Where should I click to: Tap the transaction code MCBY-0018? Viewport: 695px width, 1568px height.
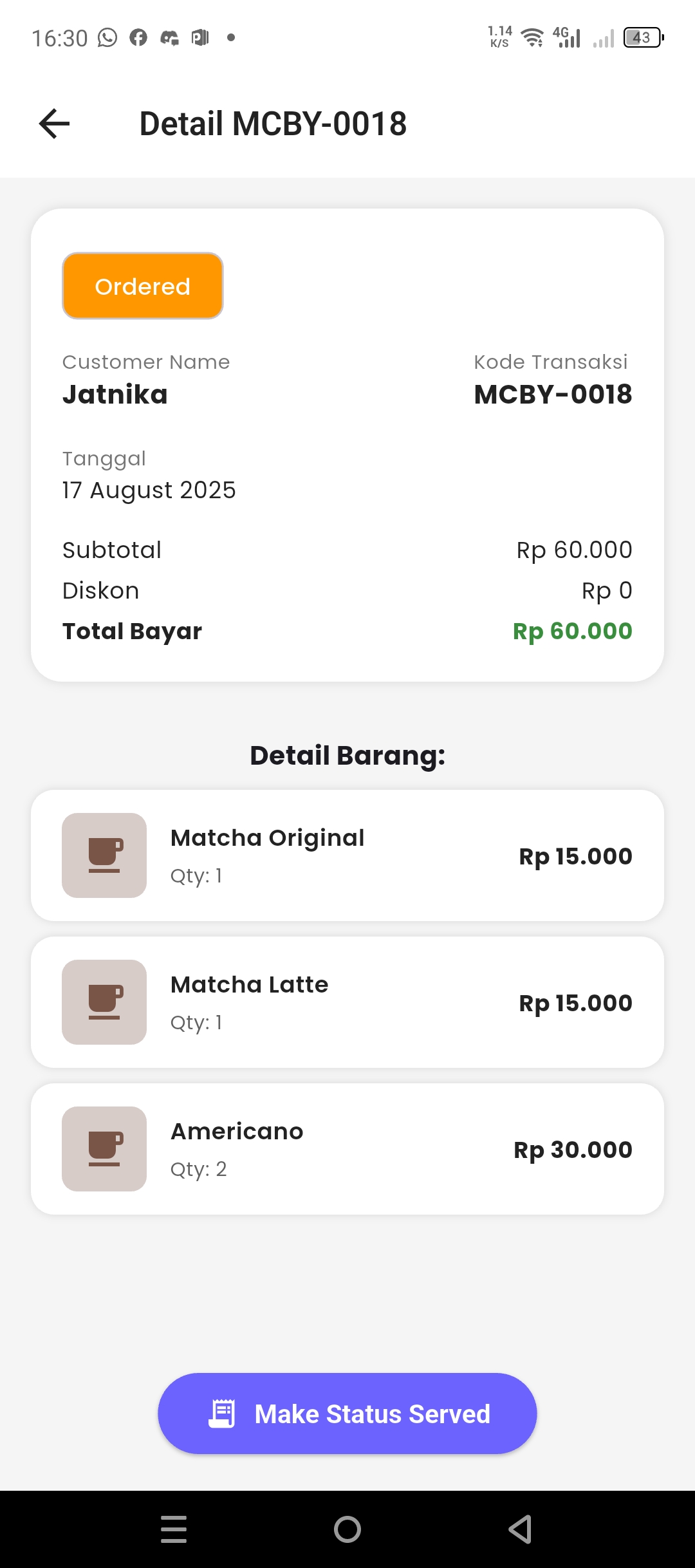tap(553, 395)
